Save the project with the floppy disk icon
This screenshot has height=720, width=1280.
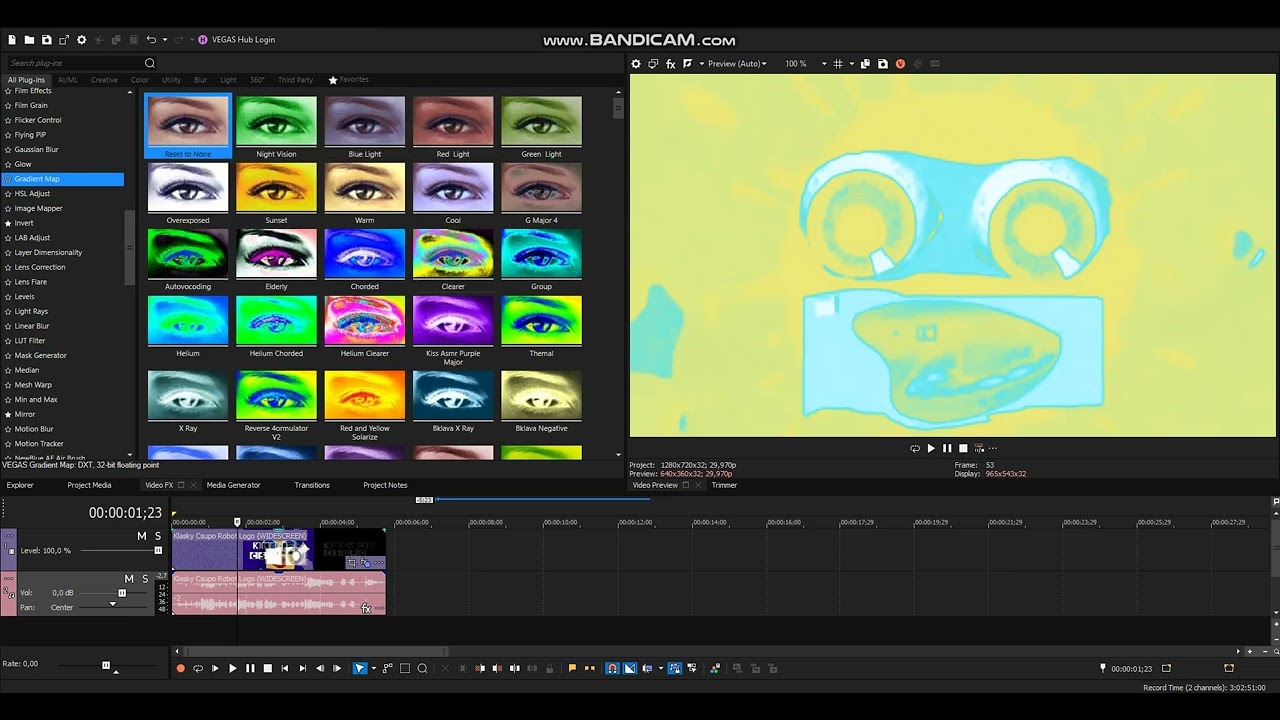[x=46, y=40]
